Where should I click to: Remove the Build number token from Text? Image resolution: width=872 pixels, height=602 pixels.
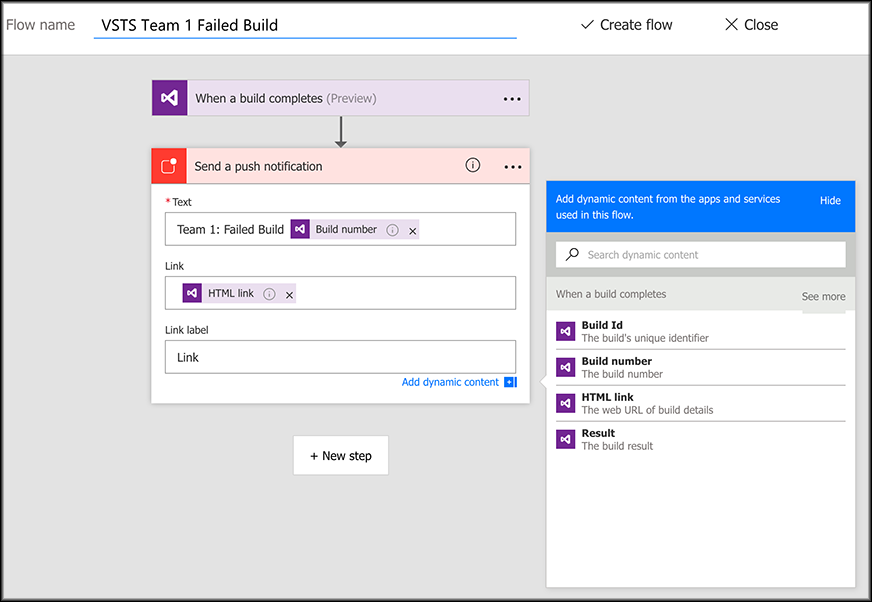click(x=413, y=230)
